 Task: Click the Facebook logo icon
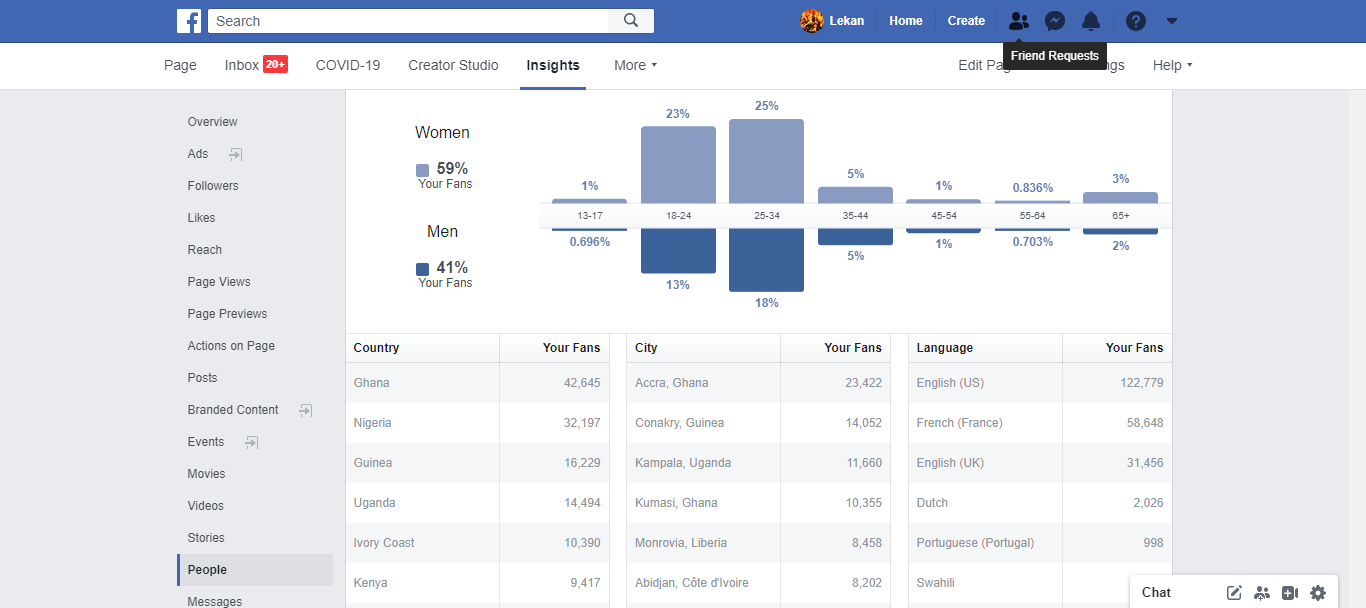click(189, 21)
